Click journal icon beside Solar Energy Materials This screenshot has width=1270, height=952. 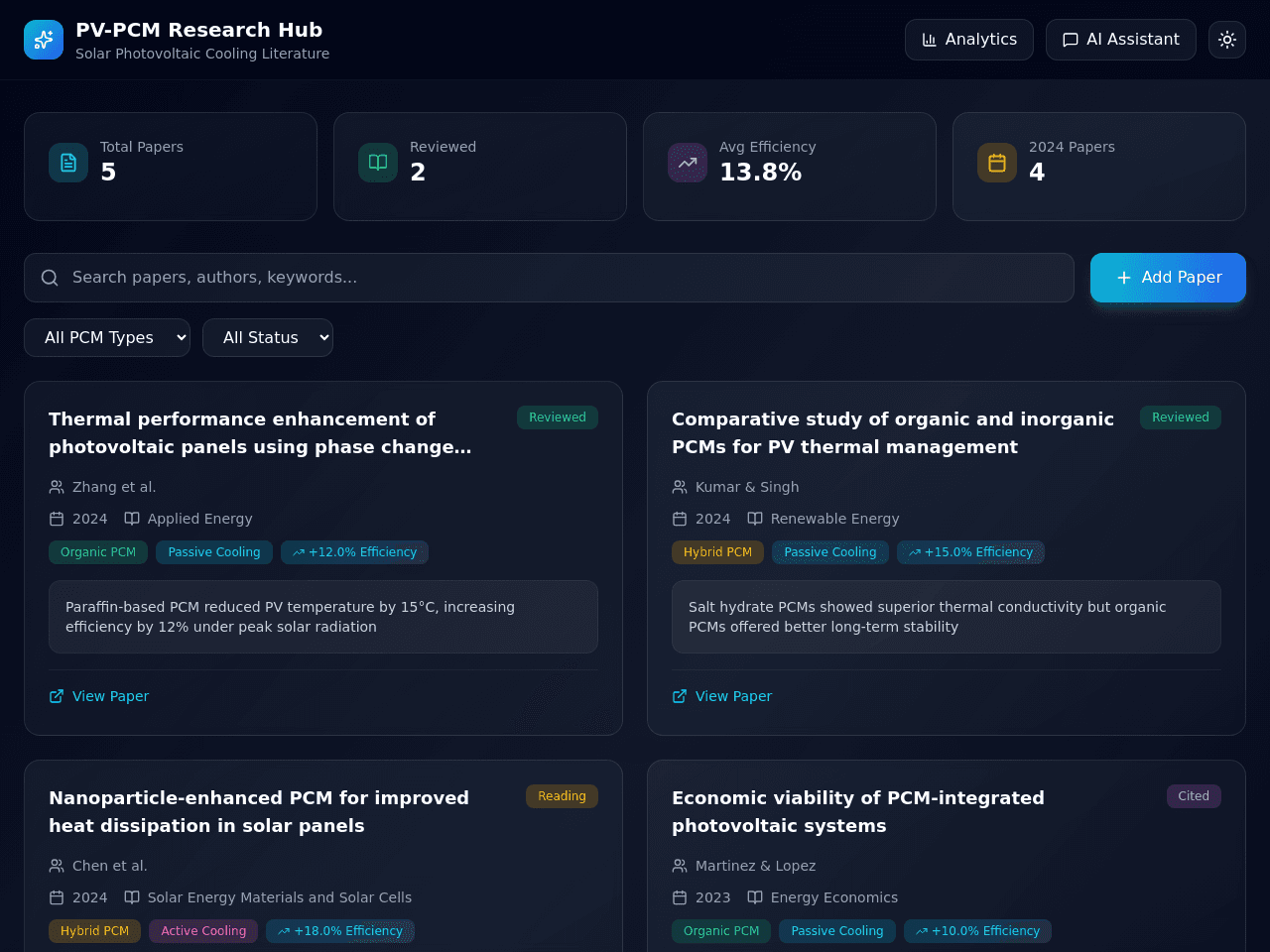click(x=132, y=897)
